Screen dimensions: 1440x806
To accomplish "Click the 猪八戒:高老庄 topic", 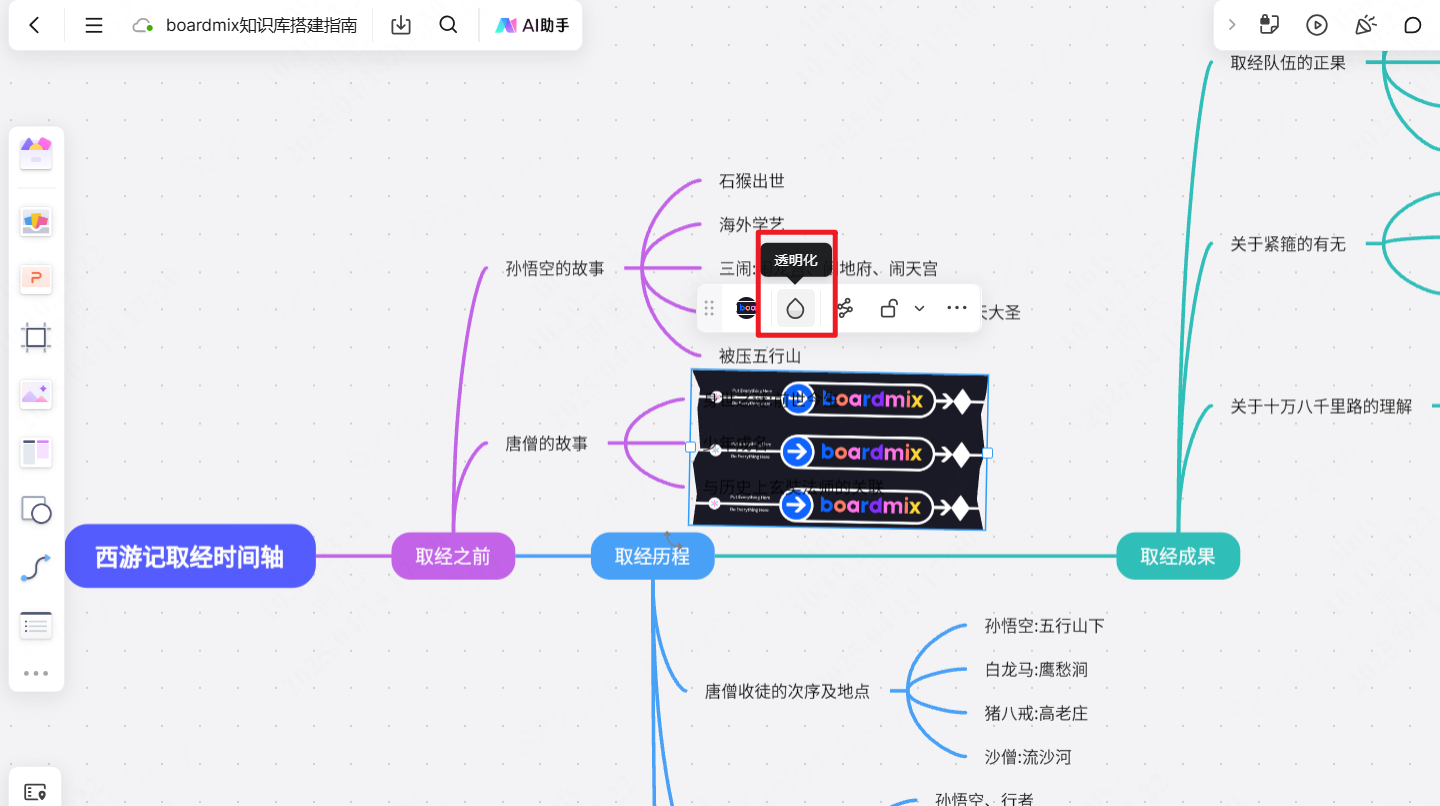I will (x=1036, y=713).
